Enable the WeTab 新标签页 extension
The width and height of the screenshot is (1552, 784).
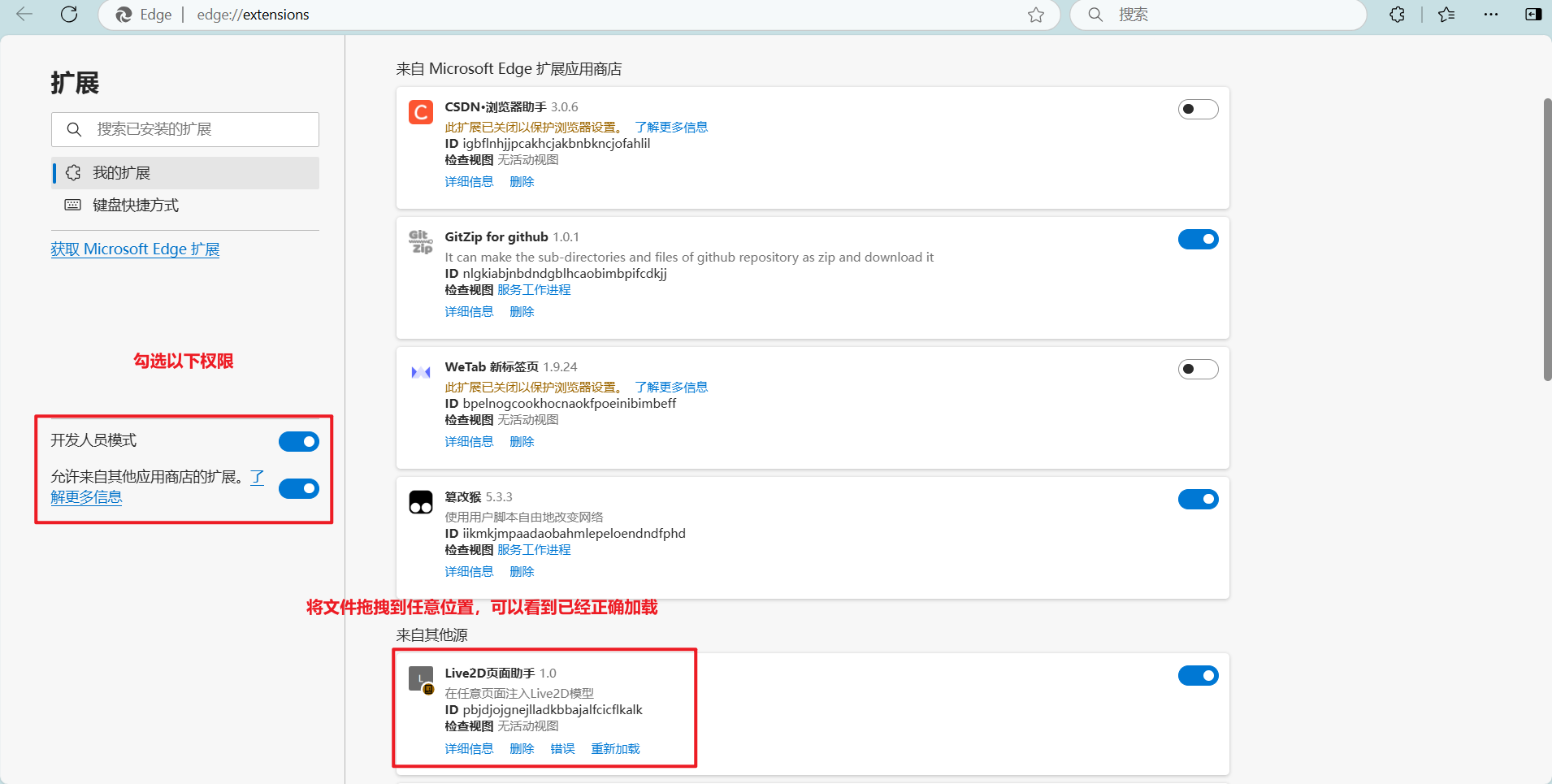pos(1199,369)
